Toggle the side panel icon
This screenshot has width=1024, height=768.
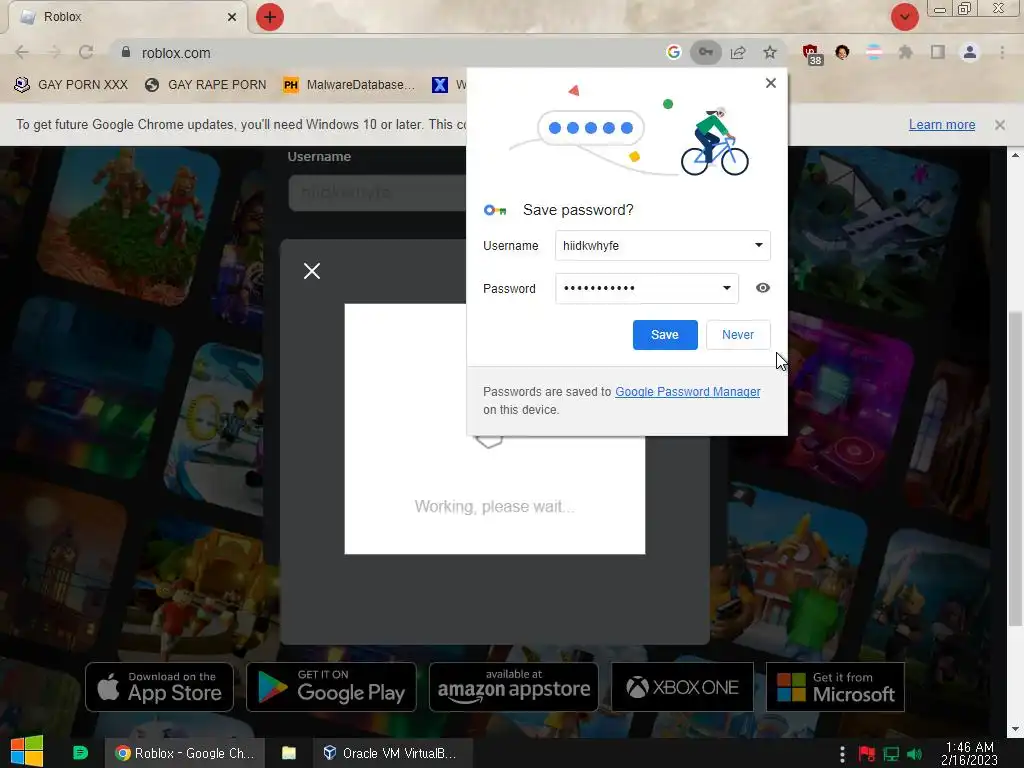coord(938,52)
